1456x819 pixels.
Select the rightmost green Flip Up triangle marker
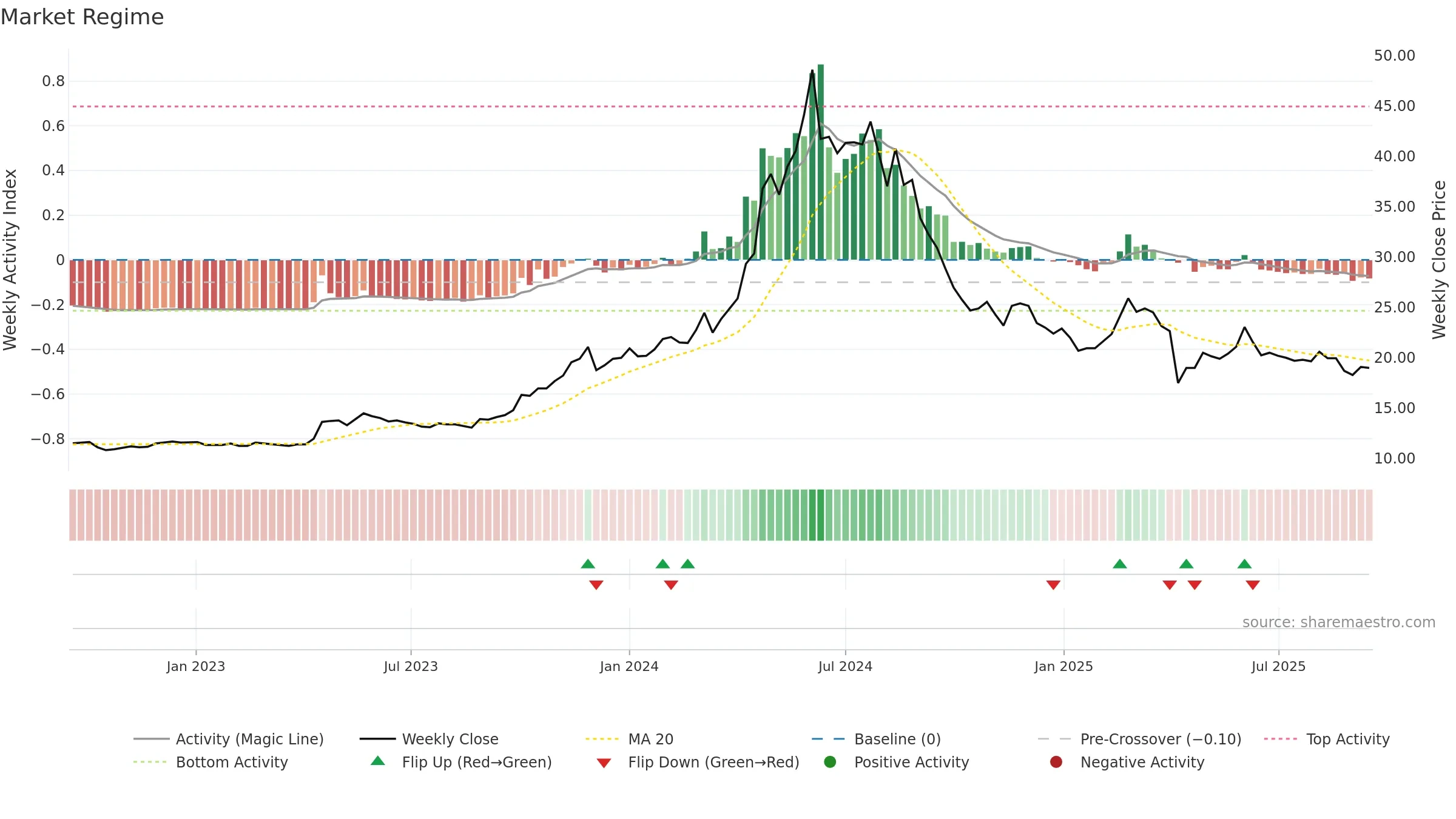[x=1244, y=564]
